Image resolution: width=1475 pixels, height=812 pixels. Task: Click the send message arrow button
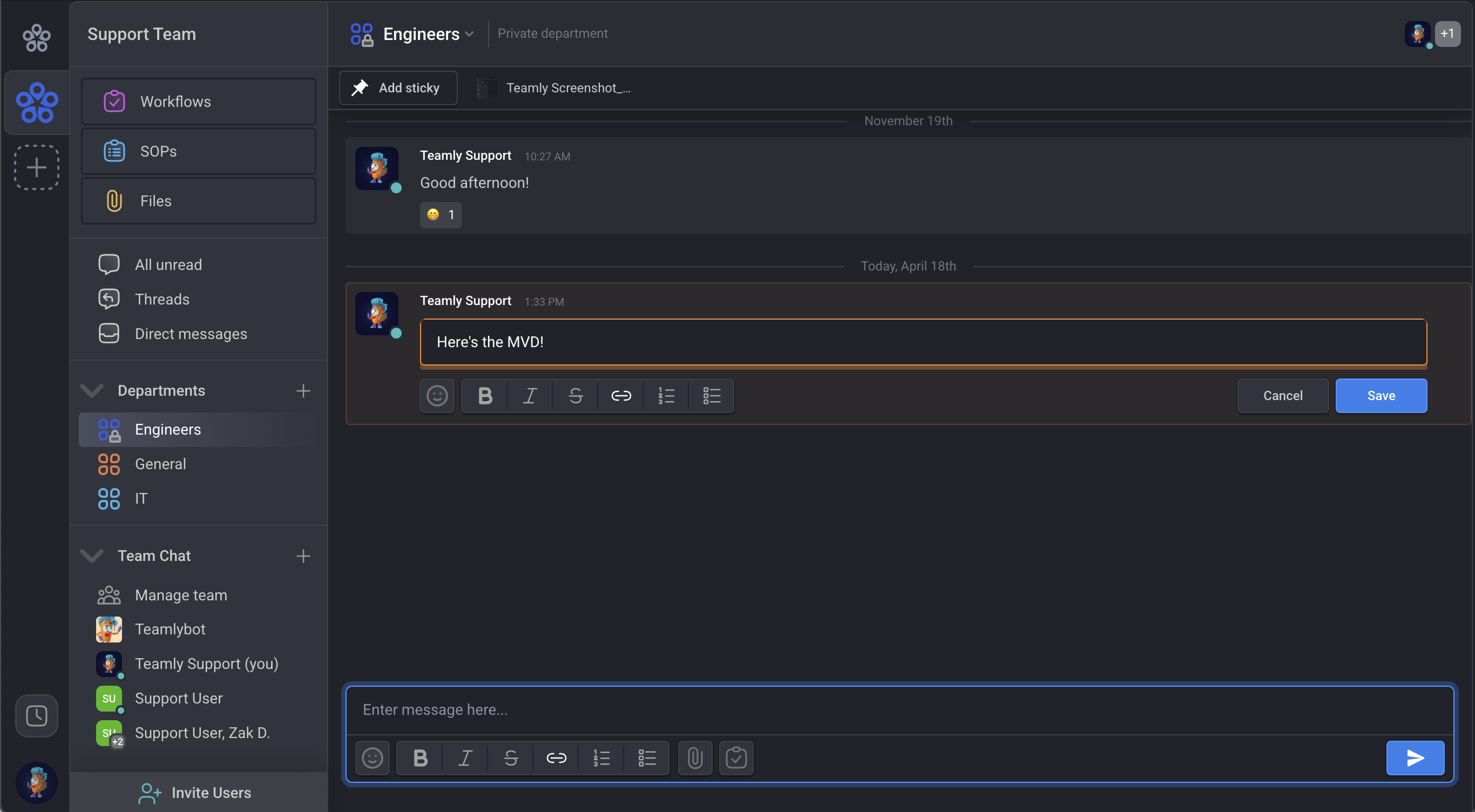click(x=1415, y=757)
